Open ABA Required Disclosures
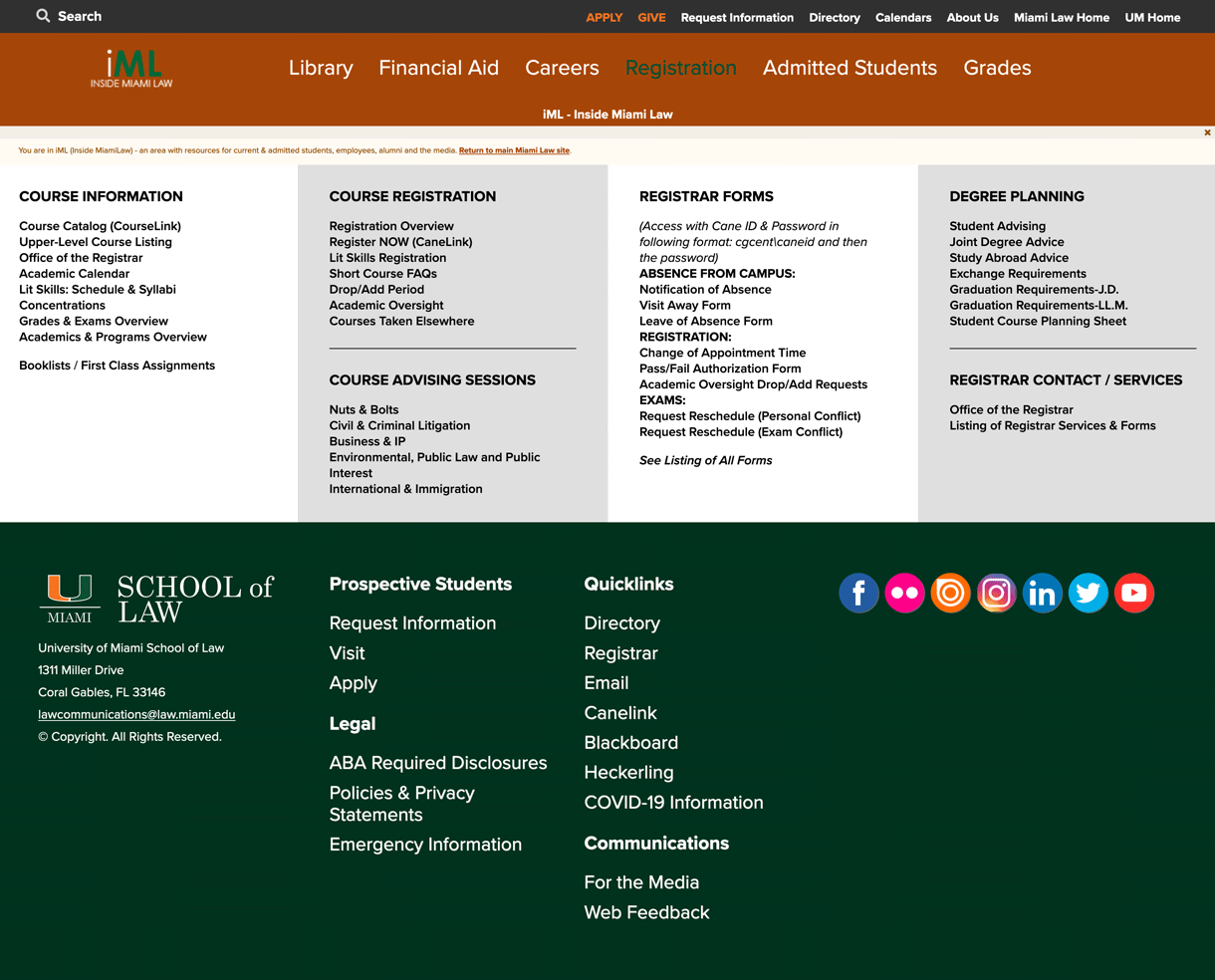This screenshot has height=980, width=1215. [438, 763]
